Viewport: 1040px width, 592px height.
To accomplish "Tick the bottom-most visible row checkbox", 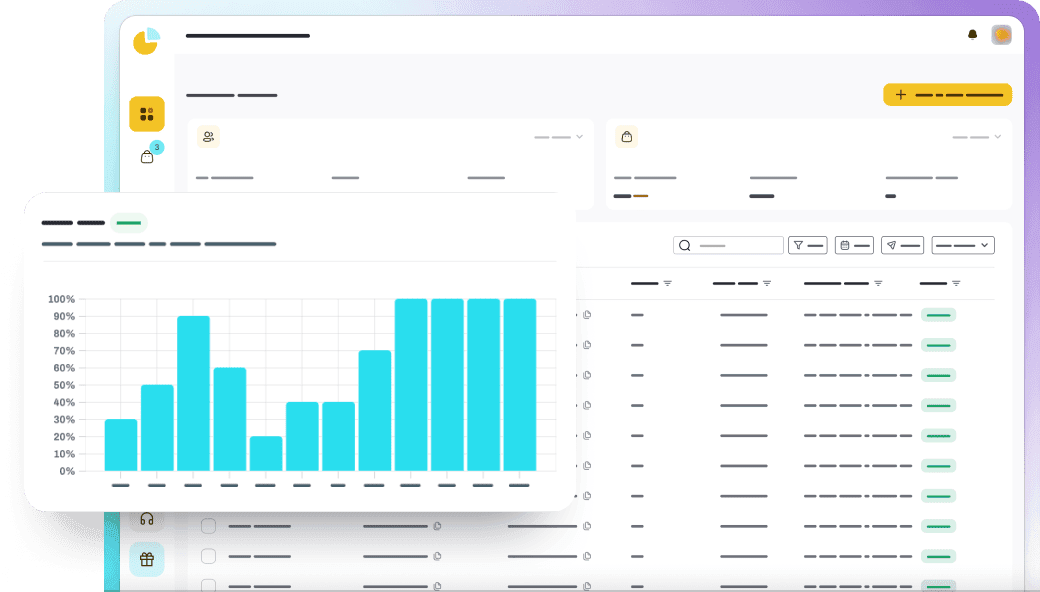I will click(208, 584).
